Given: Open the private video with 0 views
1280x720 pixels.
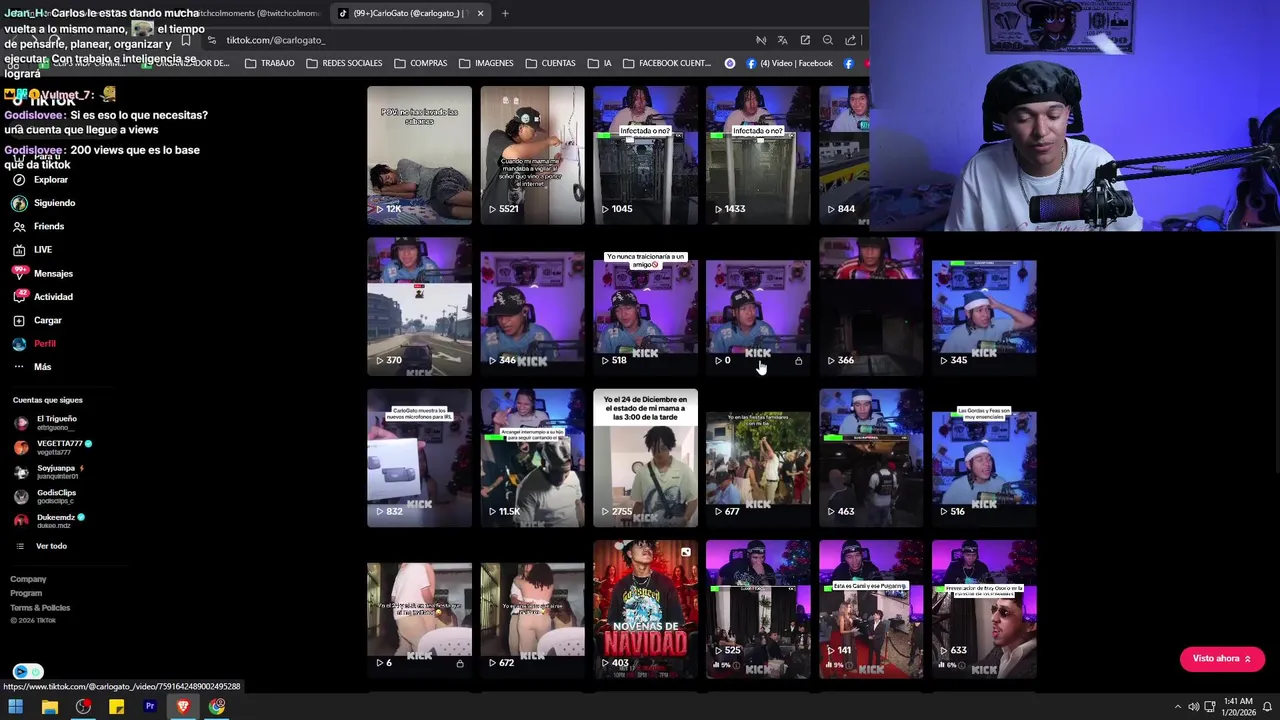Looking at the screenshot, I should [758, 307].
